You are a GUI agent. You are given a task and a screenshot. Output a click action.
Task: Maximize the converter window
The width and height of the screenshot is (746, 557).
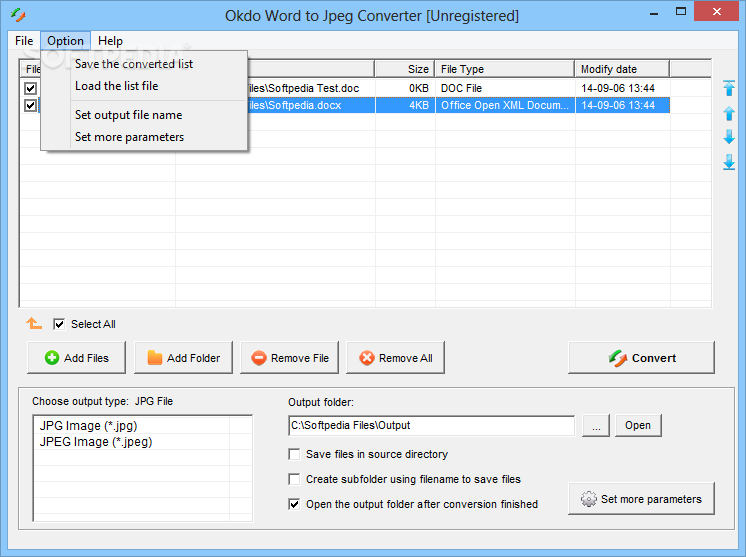coord(681,11)
